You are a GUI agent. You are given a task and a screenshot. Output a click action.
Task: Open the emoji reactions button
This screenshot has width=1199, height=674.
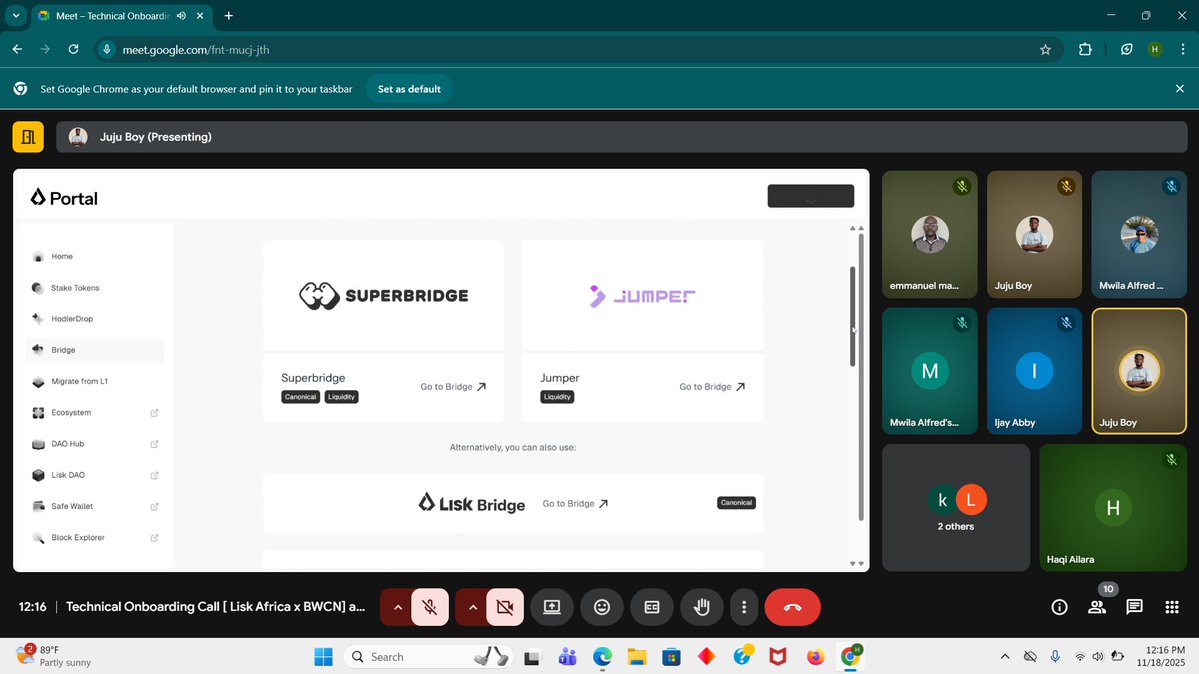coord(602,607)
